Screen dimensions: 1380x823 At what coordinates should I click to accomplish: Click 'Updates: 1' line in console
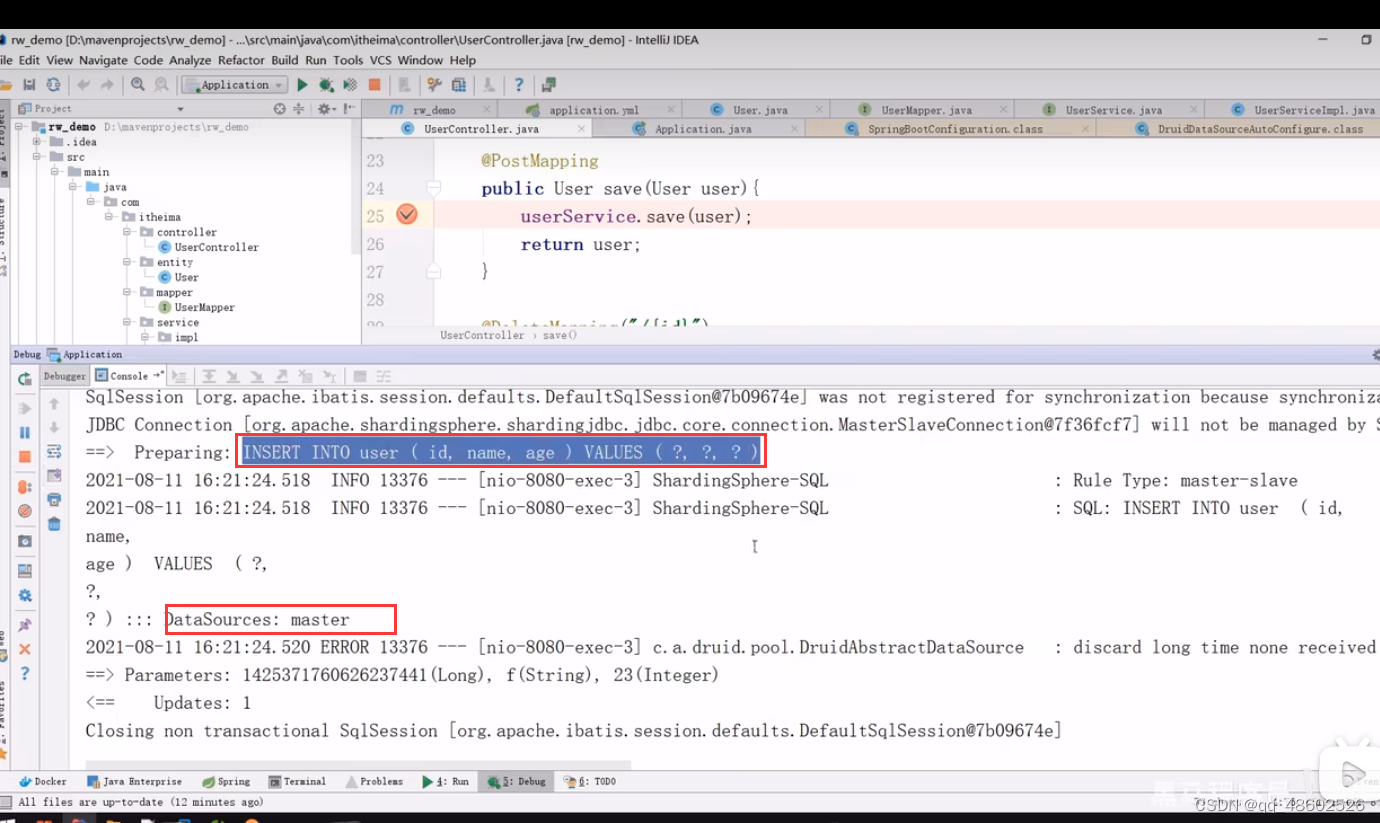(202, 703)
